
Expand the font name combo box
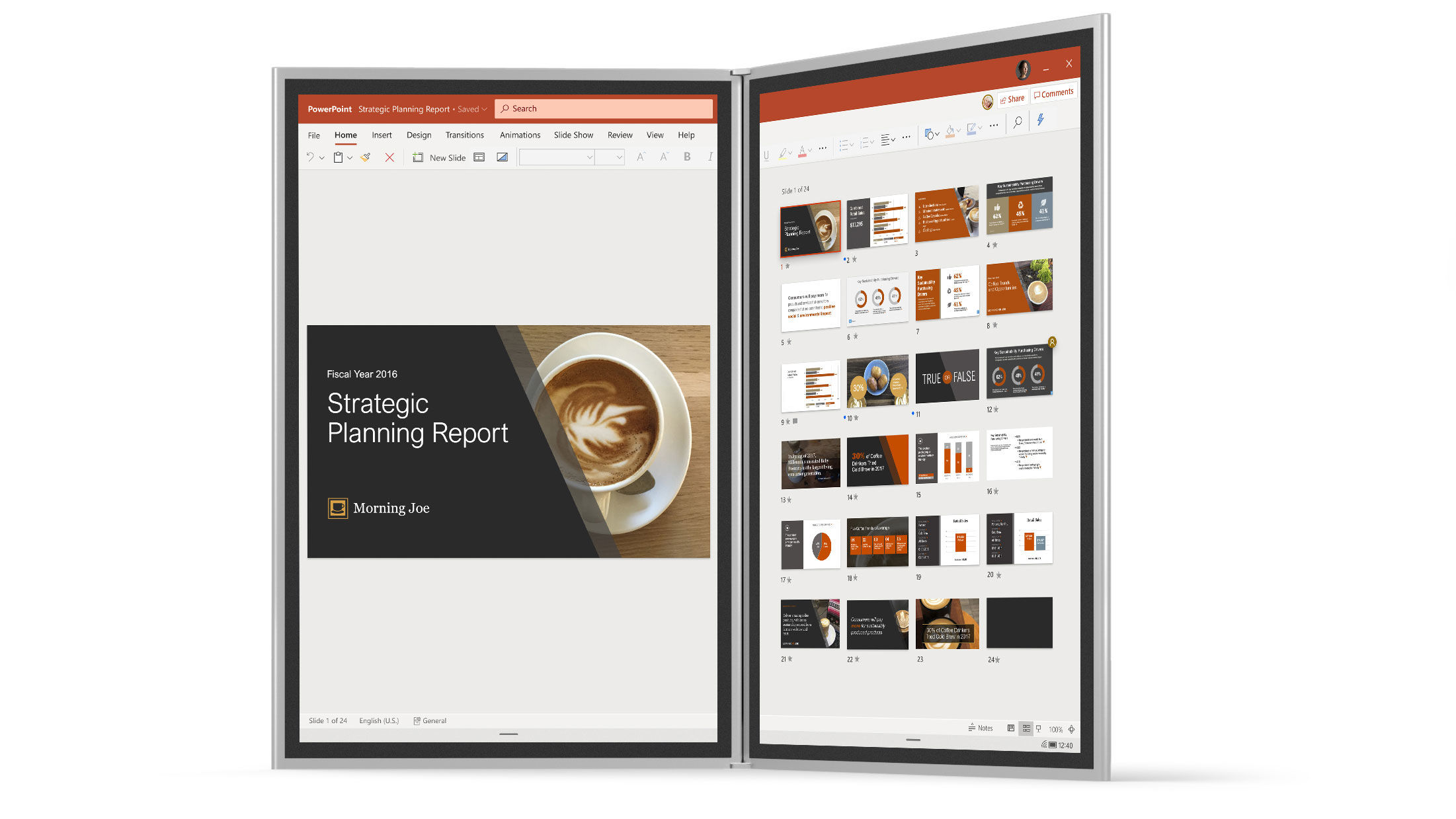(589, 157)
